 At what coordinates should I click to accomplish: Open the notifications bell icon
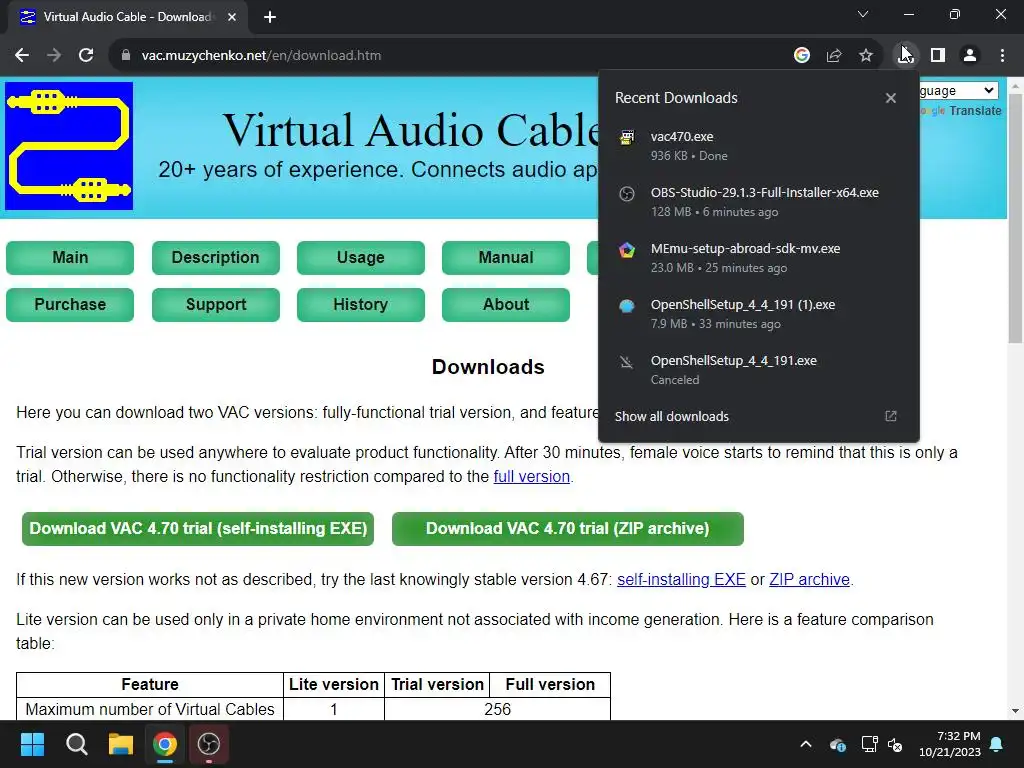[997, 744]
